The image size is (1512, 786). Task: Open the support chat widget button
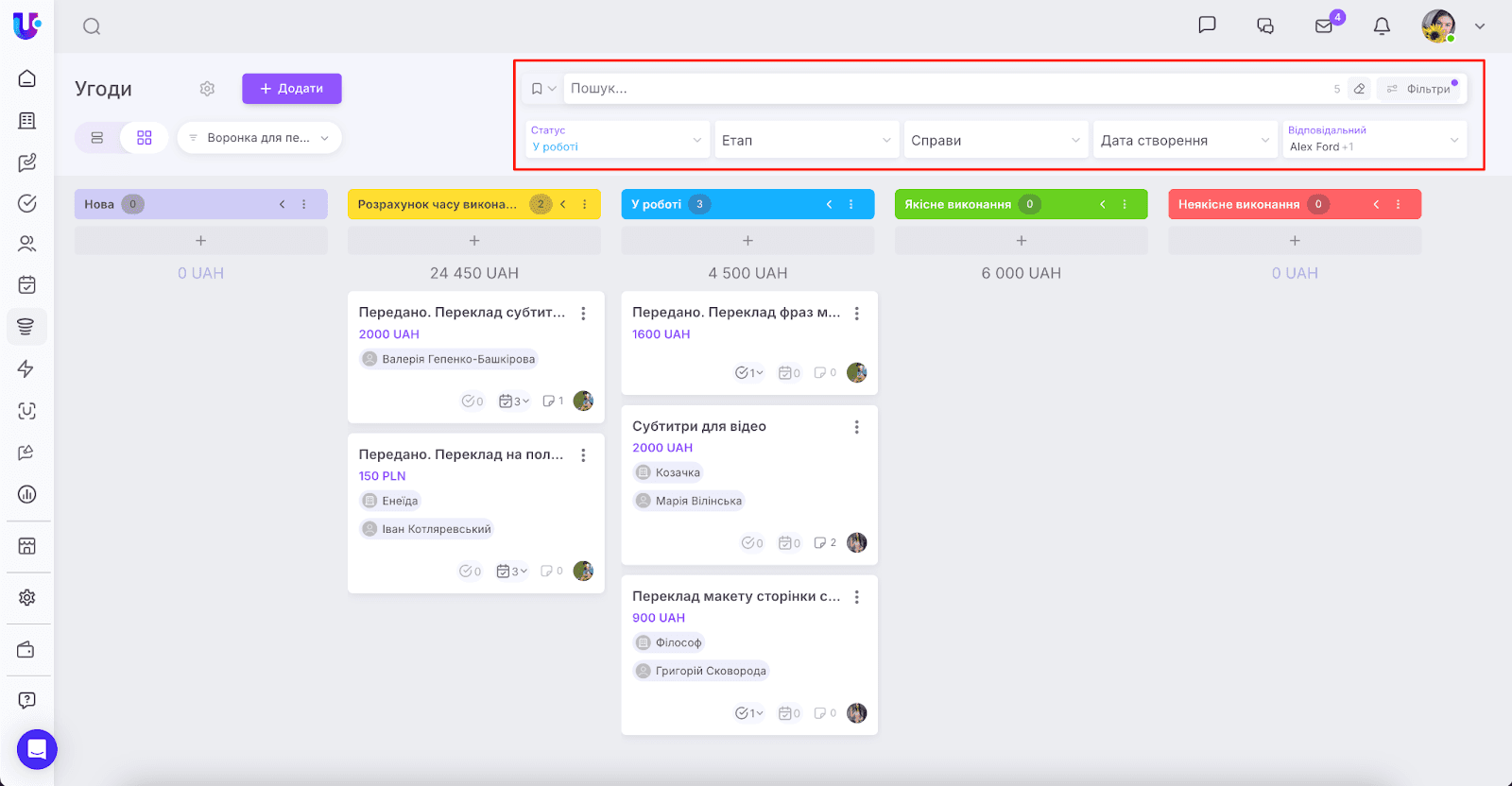pos(37,750)
